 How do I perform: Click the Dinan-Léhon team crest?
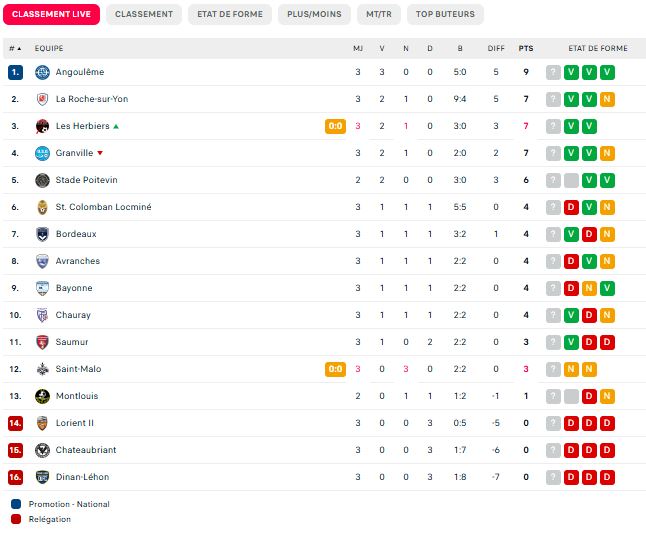coord(42,477)
